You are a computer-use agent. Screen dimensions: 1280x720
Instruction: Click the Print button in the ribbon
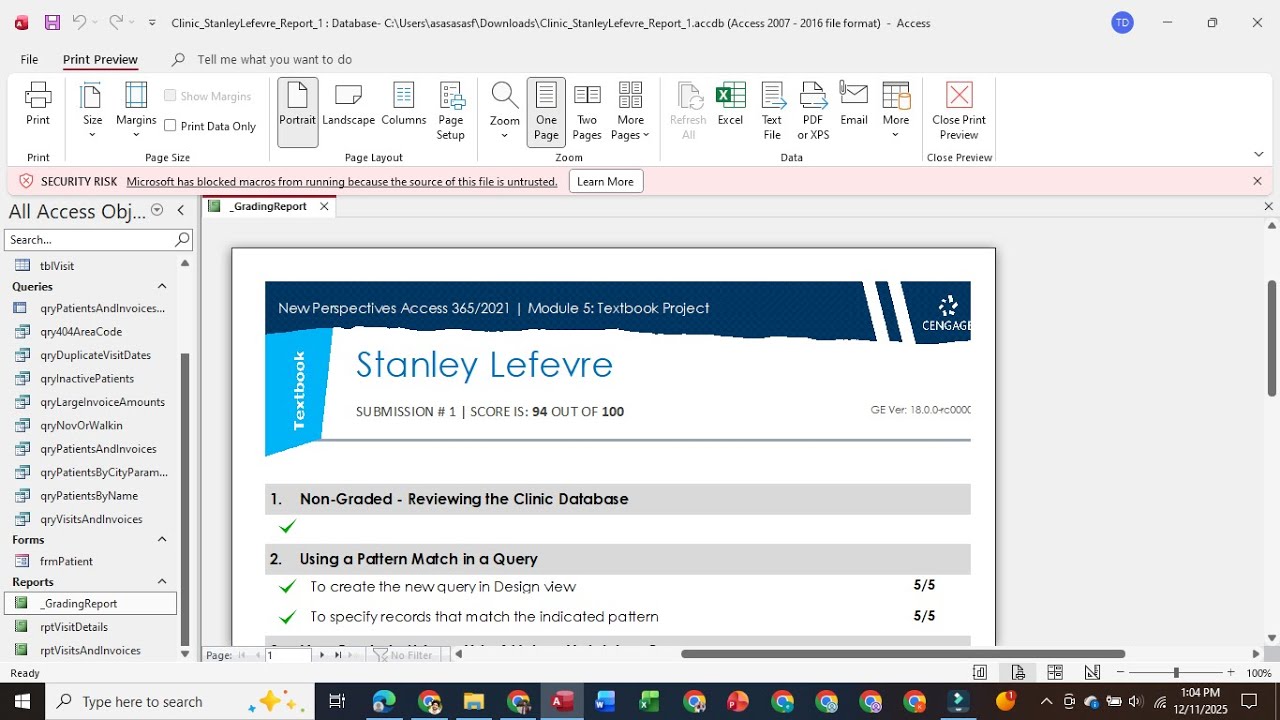pos(38,105)
